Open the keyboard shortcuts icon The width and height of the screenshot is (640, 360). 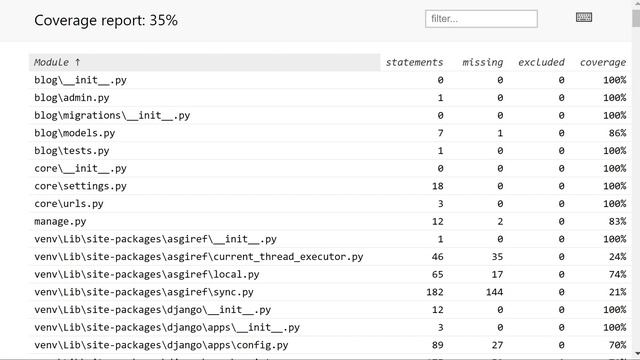(584, 17)
